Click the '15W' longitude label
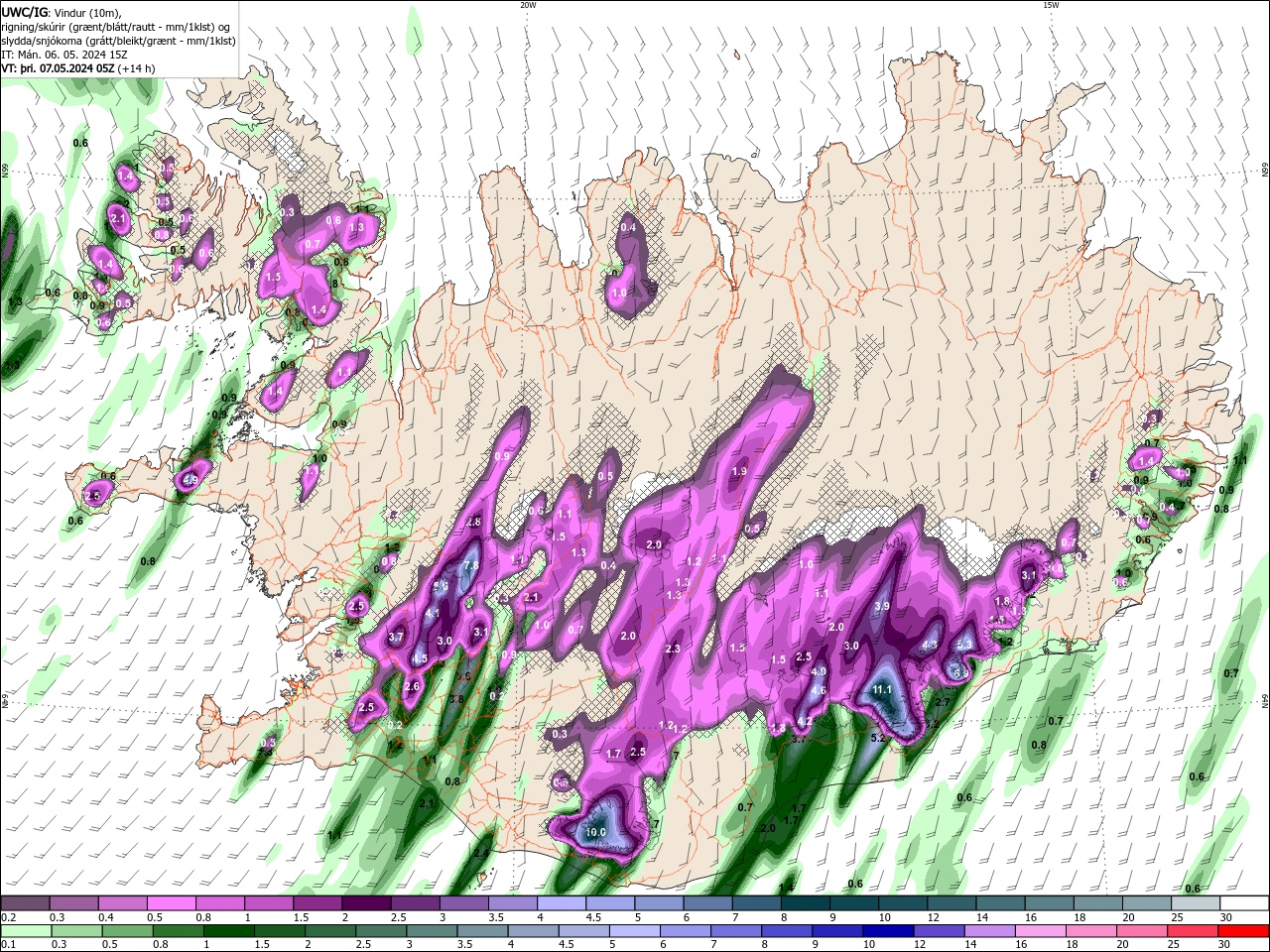 (x=1051, y=5)
